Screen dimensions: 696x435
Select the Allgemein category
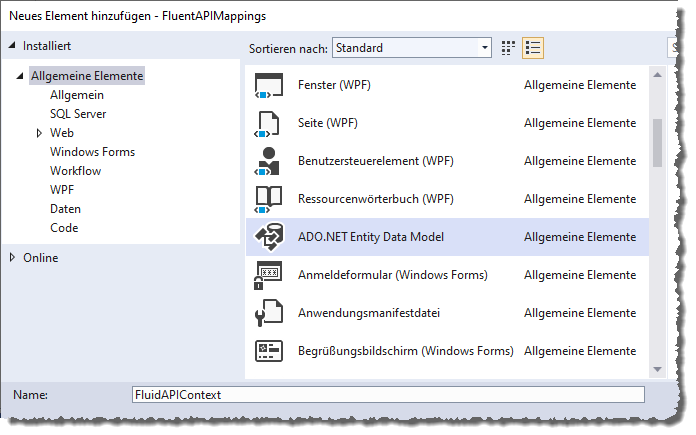pyautogui.click(x=77, y=95)
